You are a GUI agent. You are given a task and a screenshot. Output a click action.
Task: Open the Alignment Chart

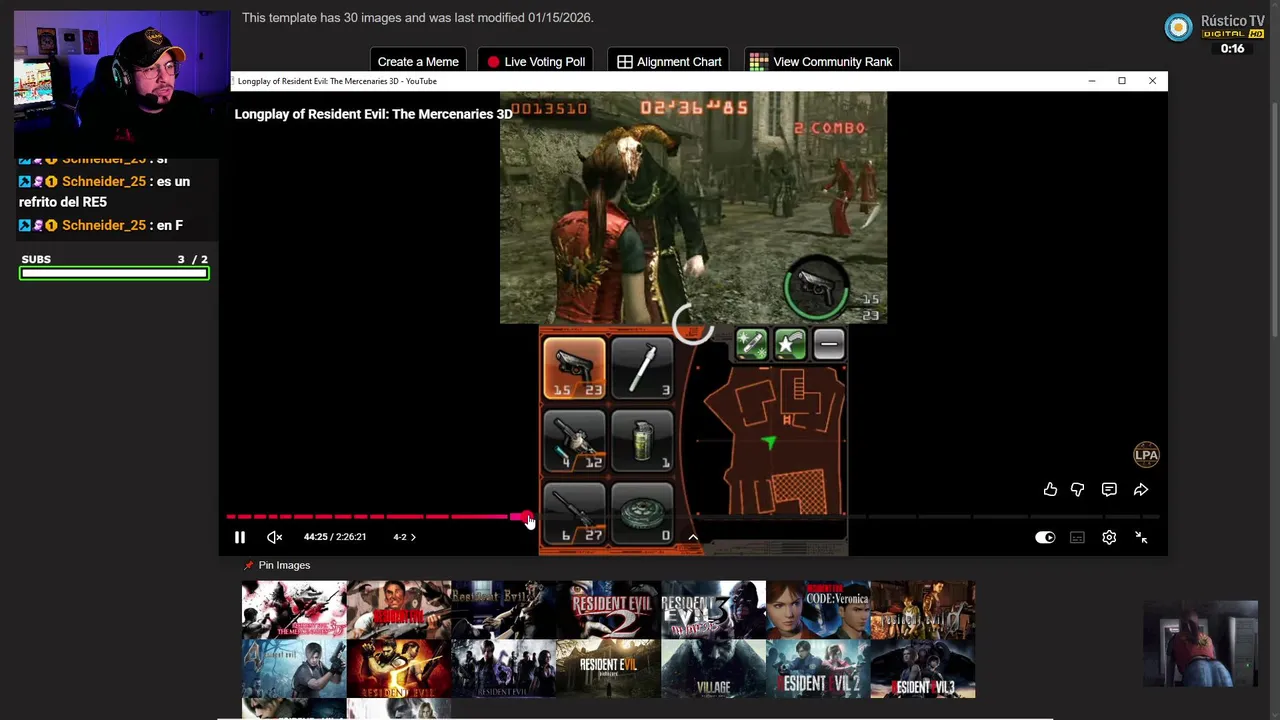pyautogui.click(x=669, y=61)
